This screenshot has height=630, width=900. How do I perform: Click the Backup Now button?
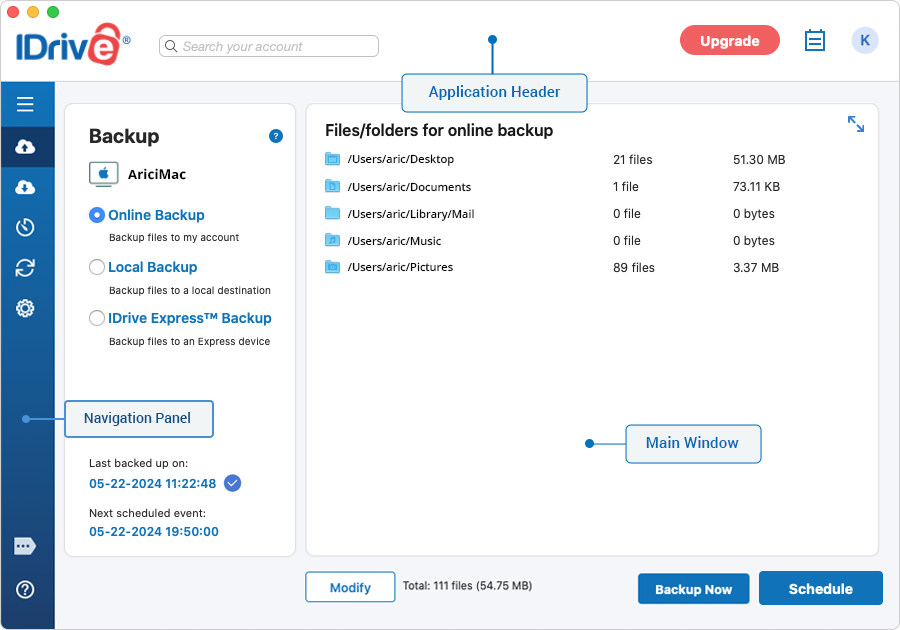coord(693,589)
